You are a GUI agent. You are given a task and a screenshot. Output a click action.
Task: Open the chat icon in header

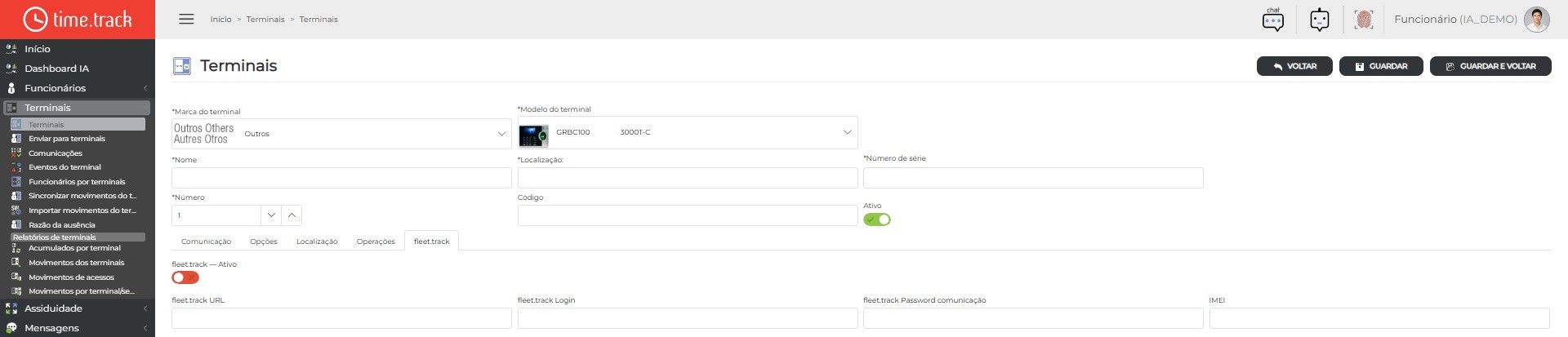point(1272,19)
